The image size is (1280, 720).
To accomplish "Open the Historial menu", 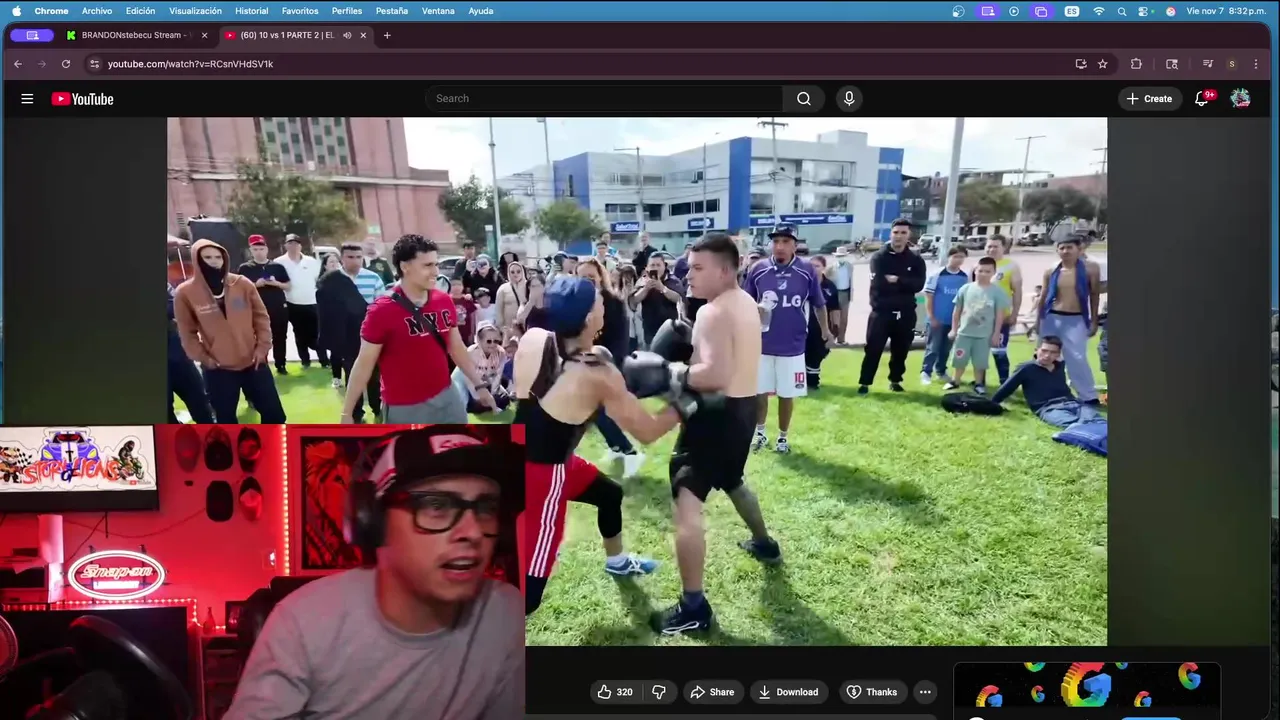I will (251, 11).
